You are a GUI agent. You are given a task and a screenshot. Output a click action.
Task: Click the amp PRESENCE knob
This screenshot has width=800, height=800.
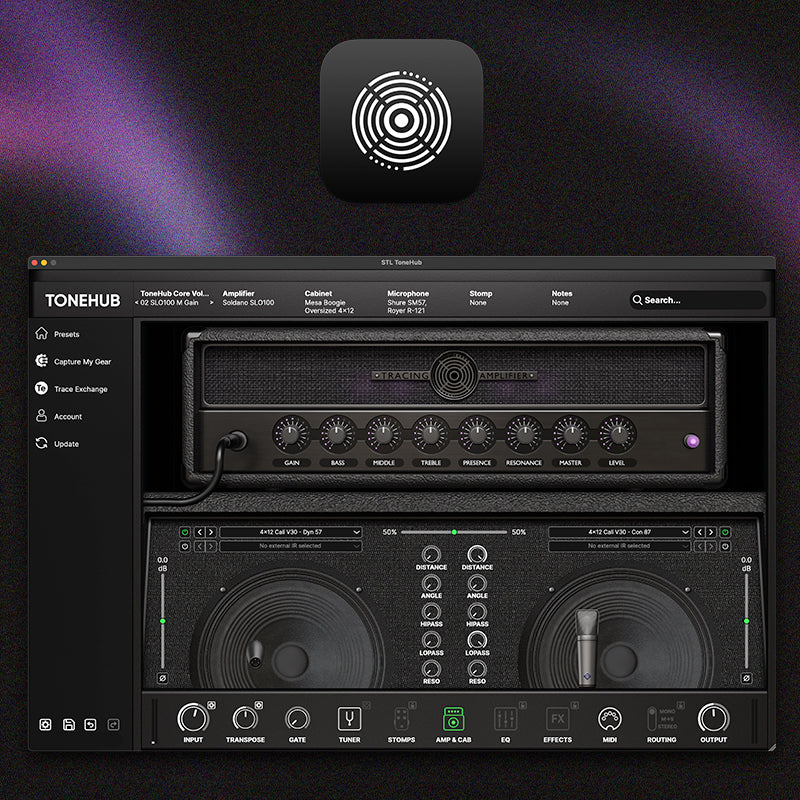tap(477, 435)
